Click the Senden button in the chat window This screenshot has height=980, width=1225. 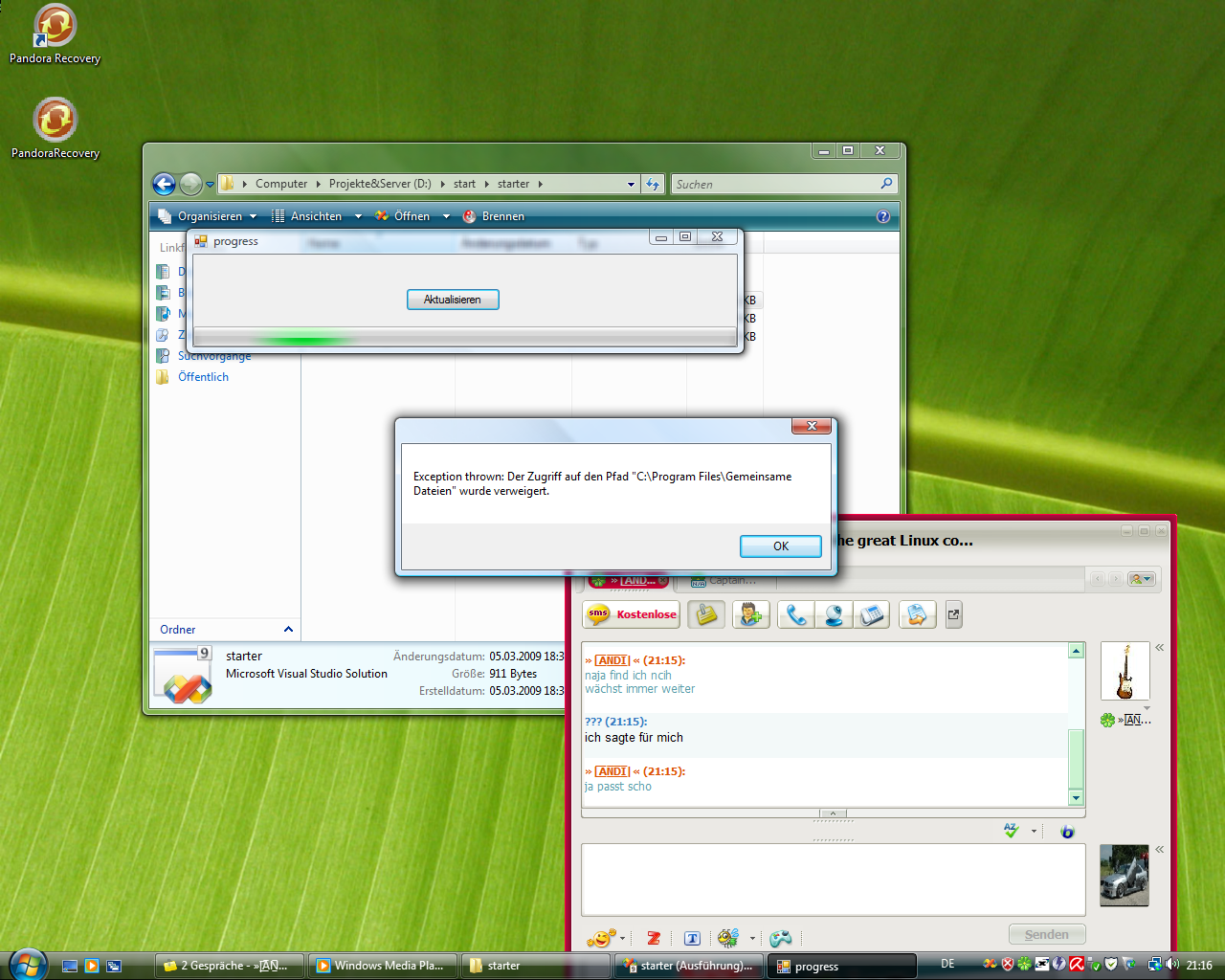point(1047,935)
